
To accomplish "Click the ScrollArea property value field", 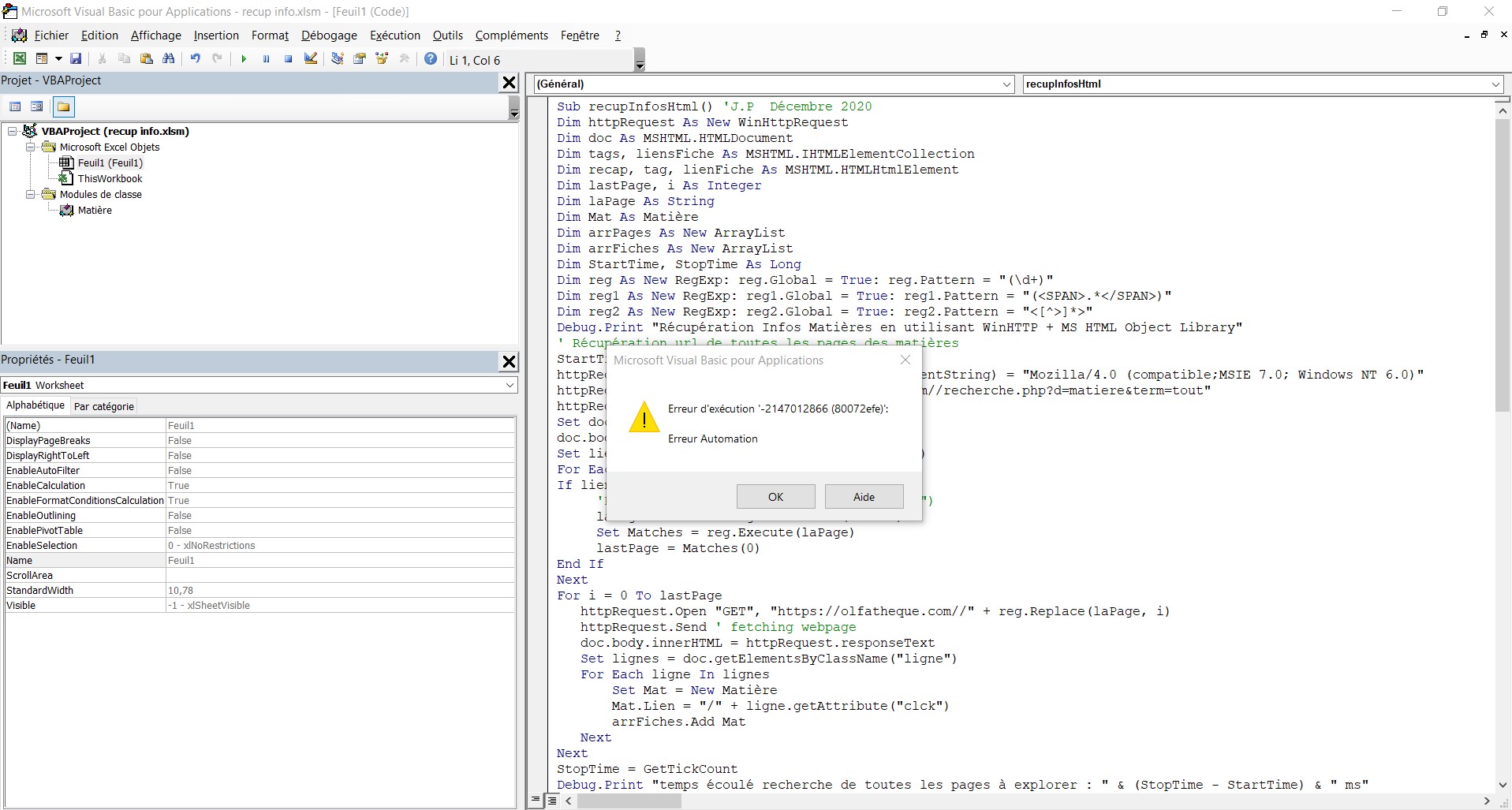I will tap(340, 575).
